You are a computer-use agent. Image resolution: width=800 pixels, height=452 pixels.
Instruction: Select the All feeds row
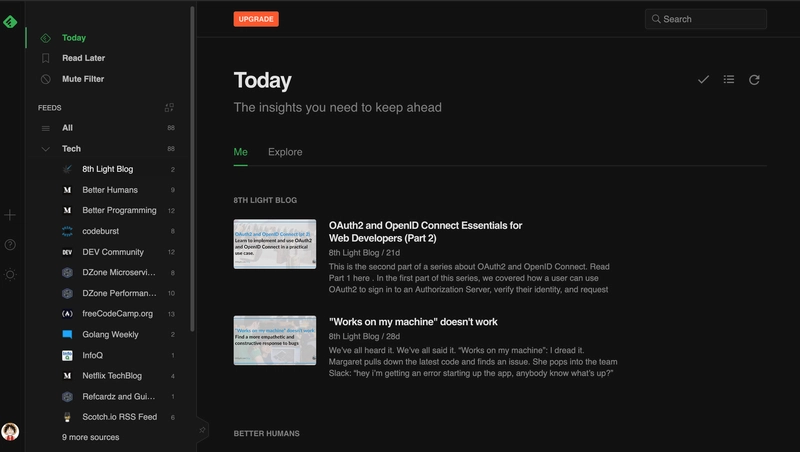107,128
